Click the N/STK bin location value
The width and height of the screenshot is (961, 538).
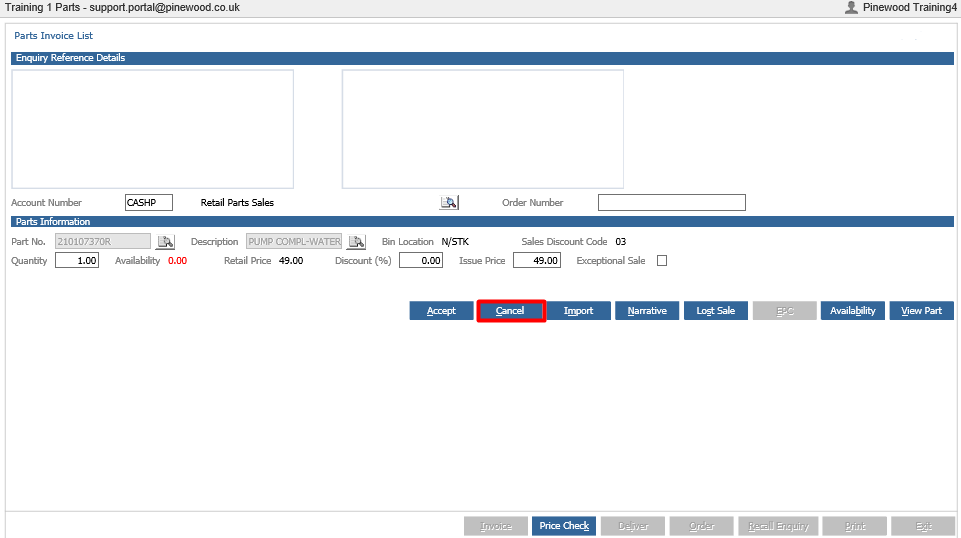coord(455,241)
